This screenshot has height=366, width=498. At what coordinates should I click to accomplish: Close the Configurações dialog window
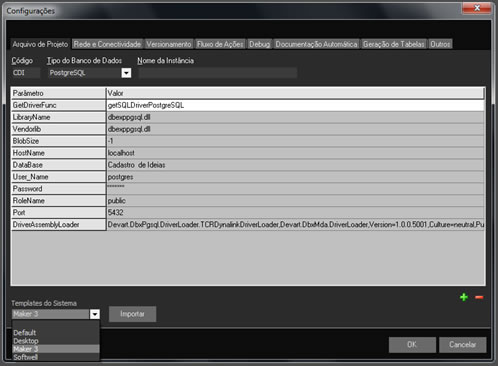477,8
